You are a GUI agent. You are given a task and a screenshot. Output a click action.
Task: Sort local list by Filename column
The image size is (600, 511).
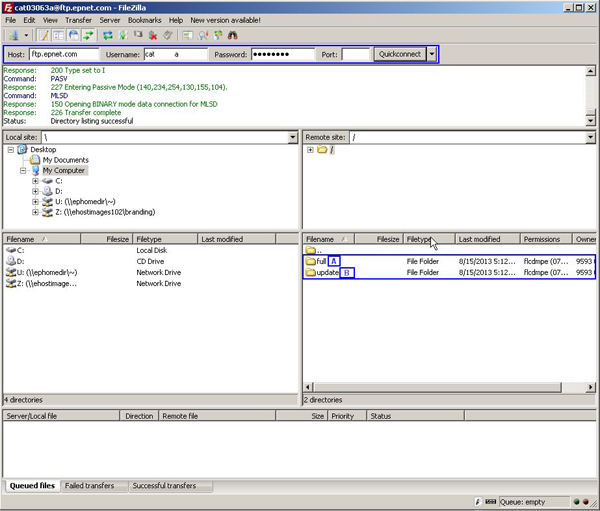pyautogui.click(x=42, y=239)
